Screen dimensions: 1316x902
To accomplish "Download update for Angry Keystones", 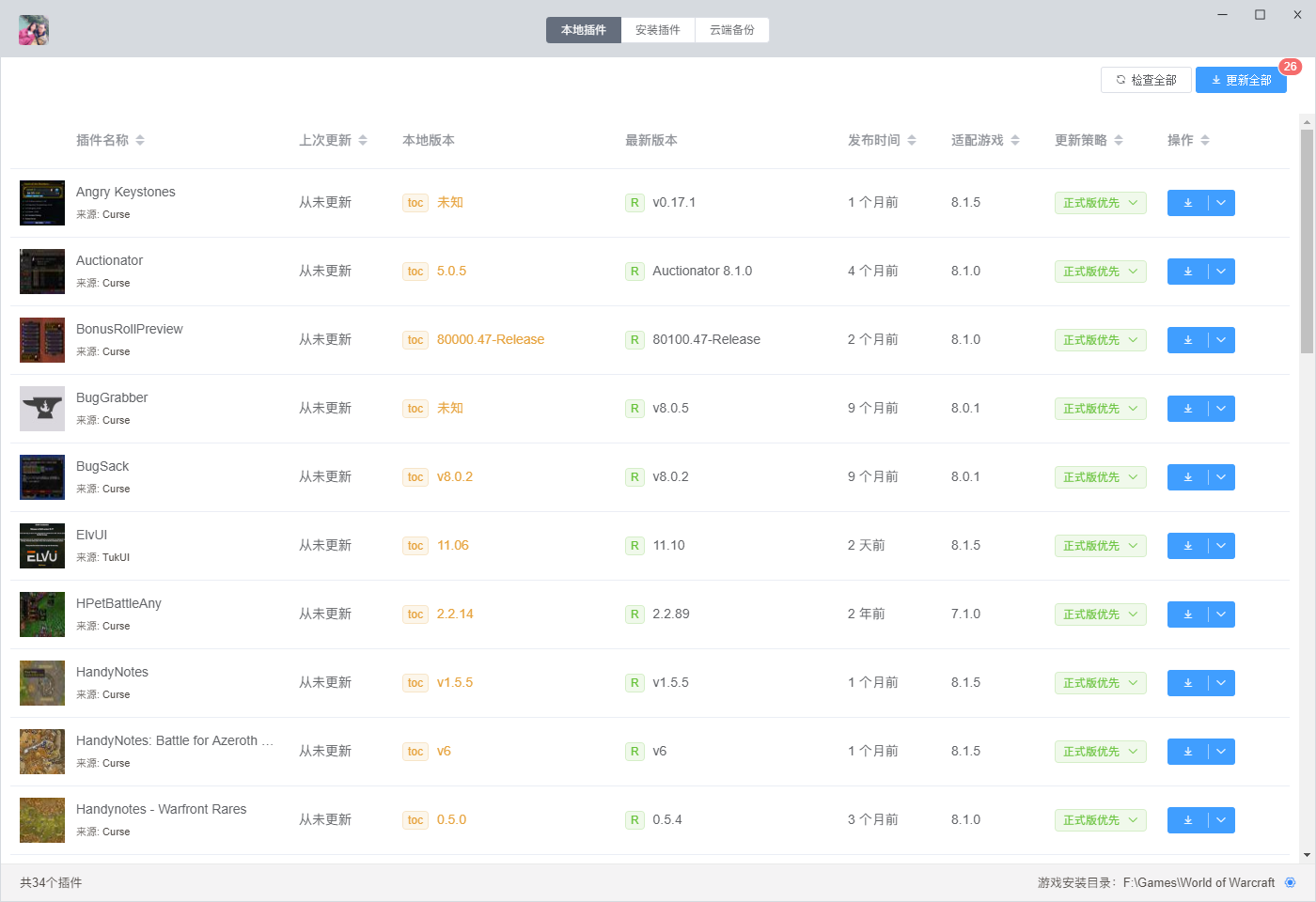I will click(x=1187, y=203).
